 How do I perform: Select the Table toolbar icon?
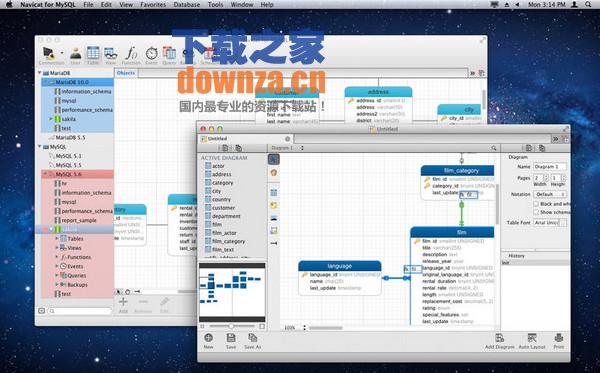[x=93, y=54]
